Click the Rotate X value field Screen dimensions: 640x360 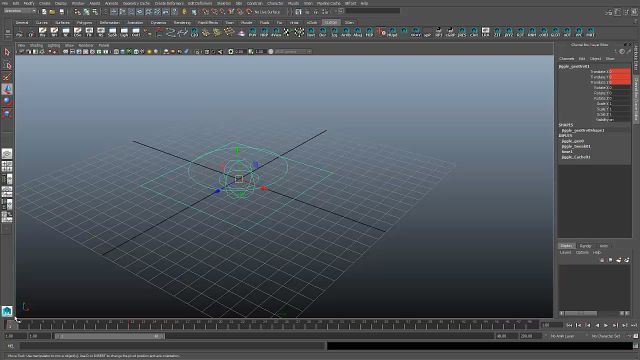(x=620, y=87)
